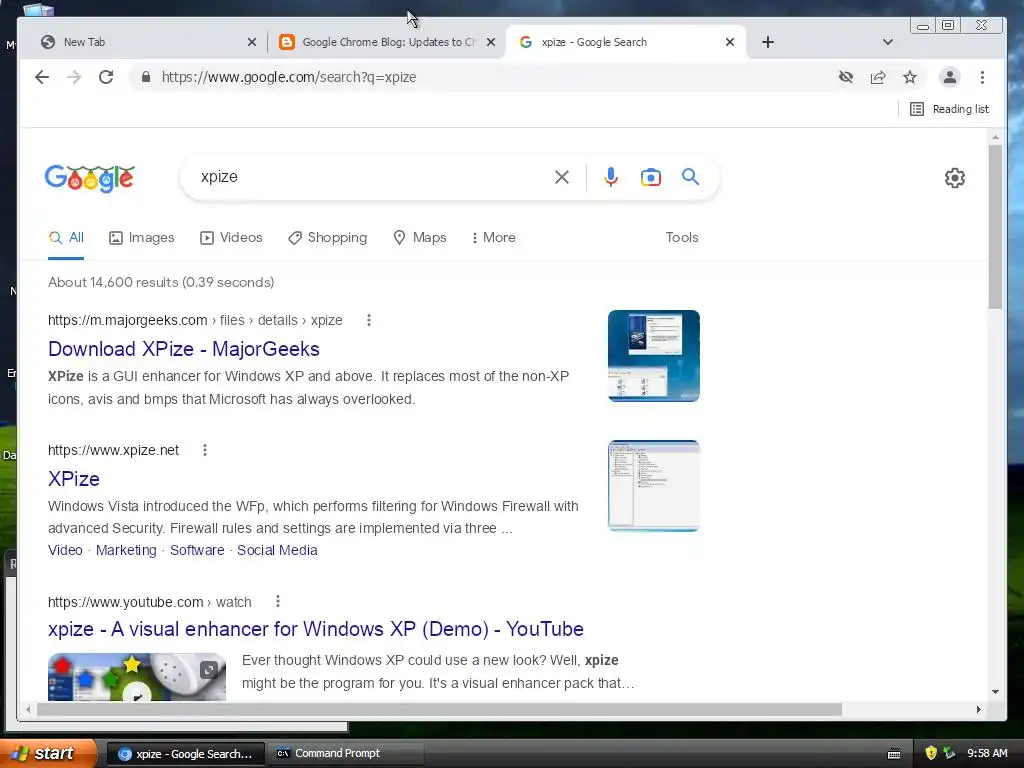The image size is (1024, 768).
Task: Switch to Shopping results
Action: click(328, 238)
